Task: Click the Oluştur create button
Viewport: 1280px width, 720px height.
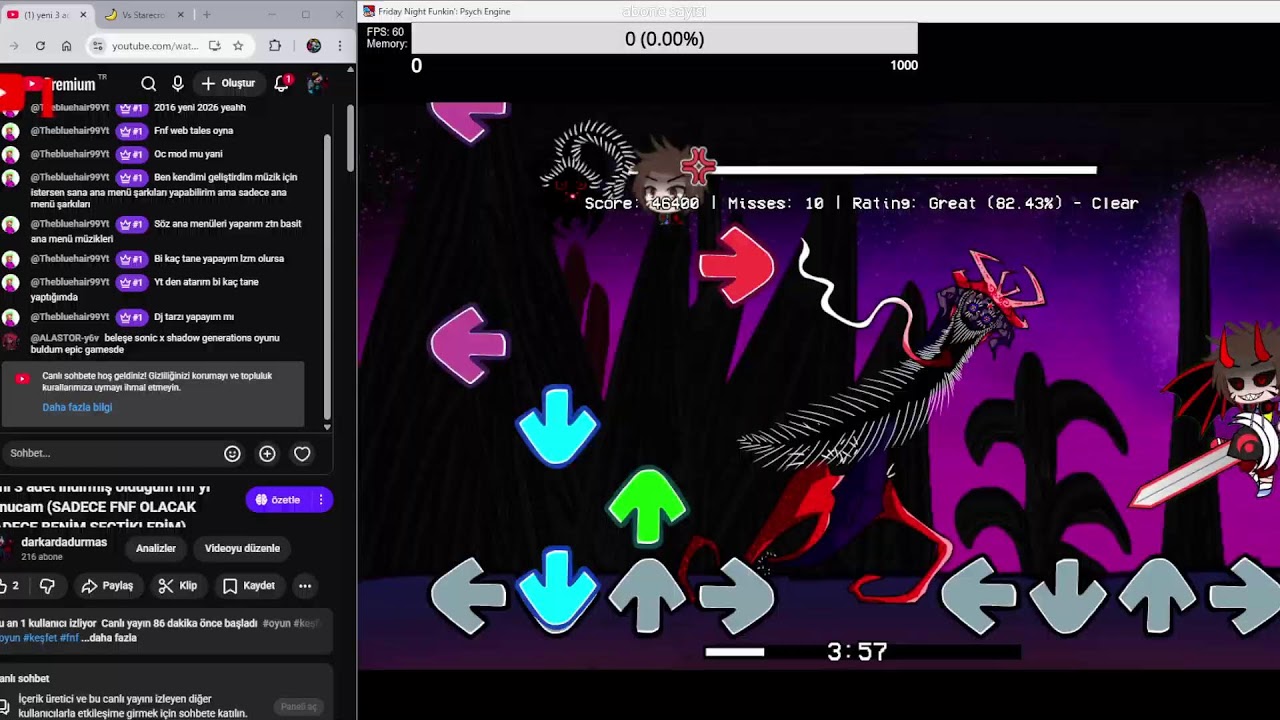Action: tap(229, 84)
